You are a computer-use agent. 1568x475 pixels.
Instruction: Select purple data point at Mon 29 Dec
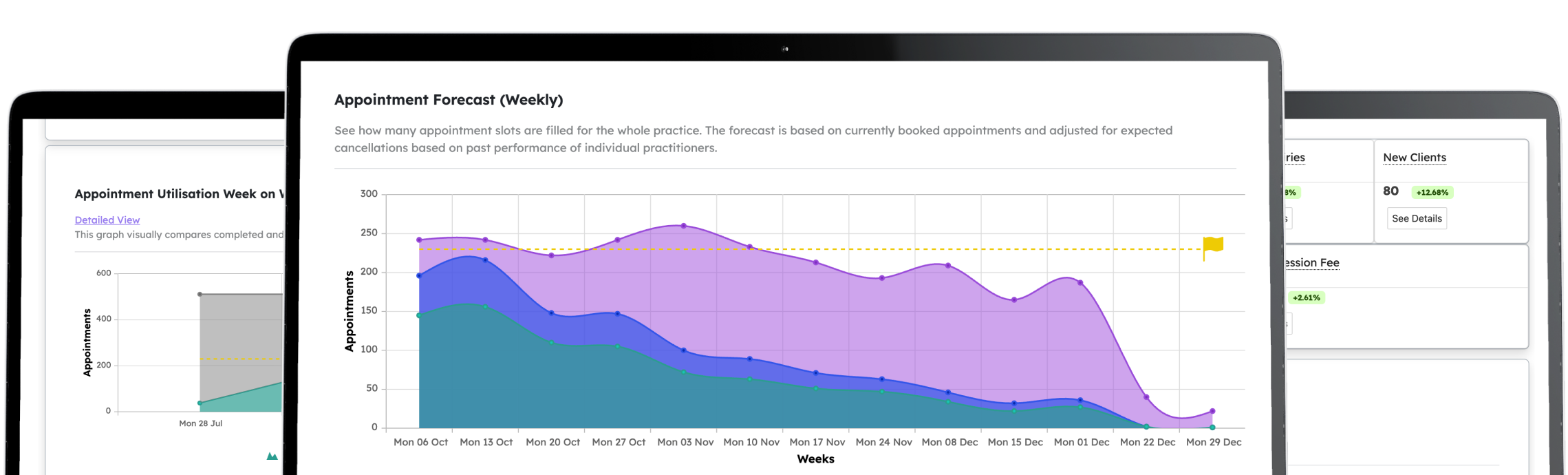[1212, 412]
